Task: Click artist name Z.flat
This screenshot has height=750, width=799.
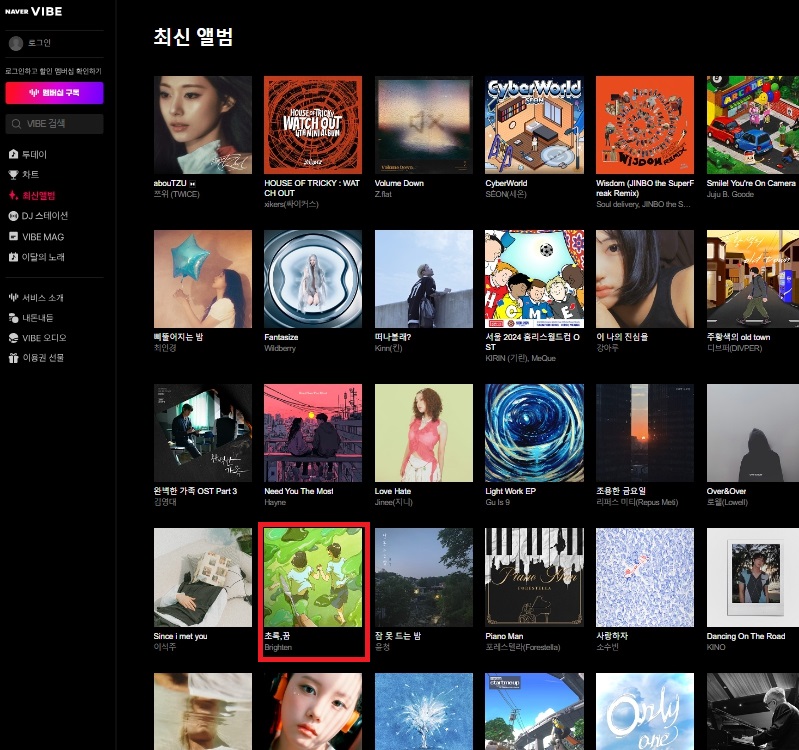Action: (383, 194)
